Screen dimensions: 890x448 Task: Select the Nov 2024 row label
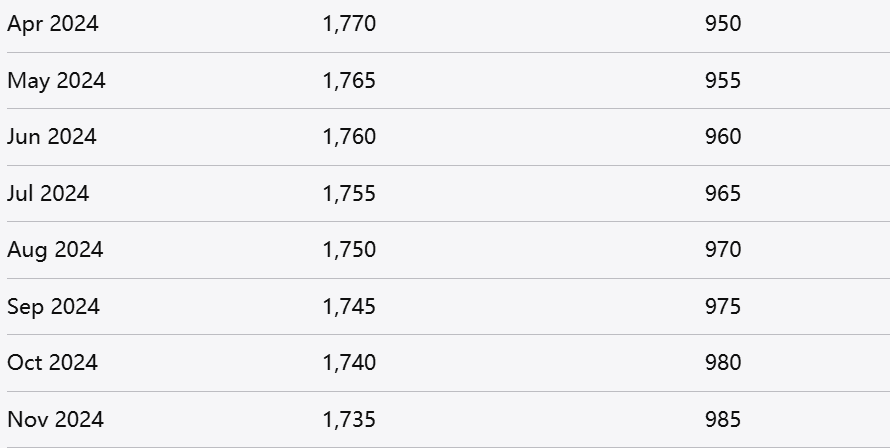(55, 419)
